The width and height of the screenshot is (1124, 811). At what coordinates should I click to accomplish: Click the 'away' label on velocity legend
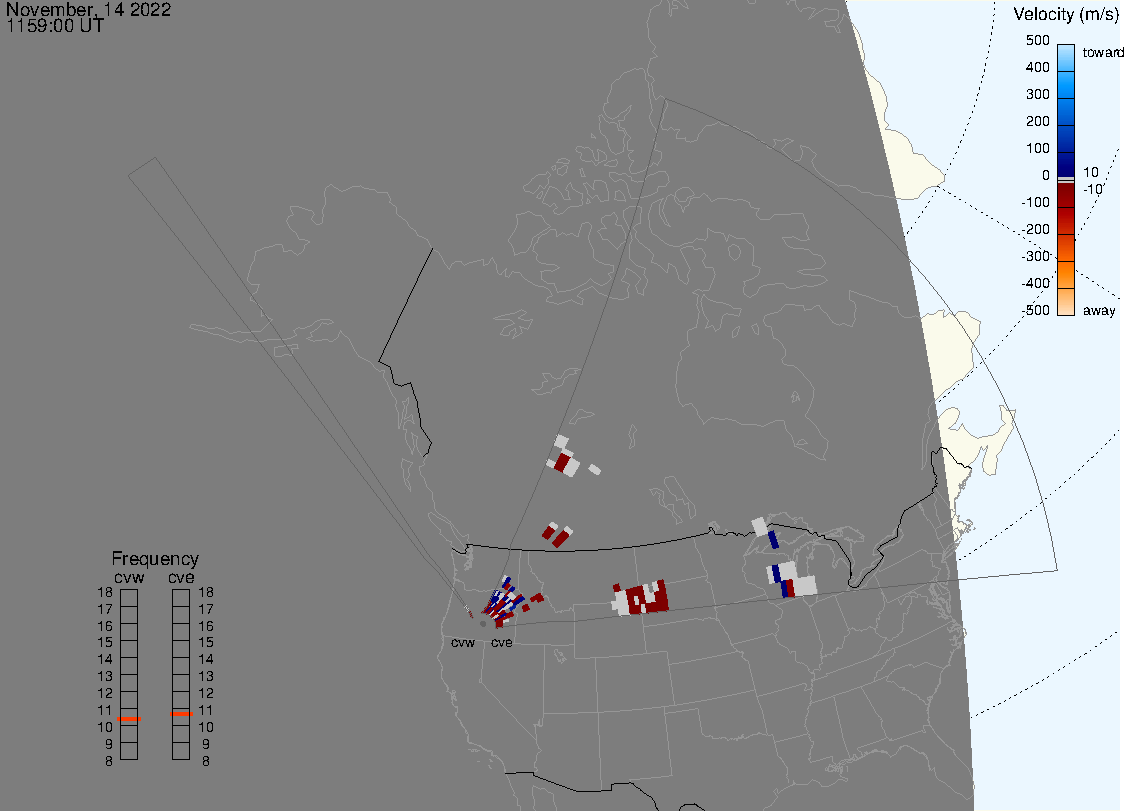click(x=1099, y=310)
